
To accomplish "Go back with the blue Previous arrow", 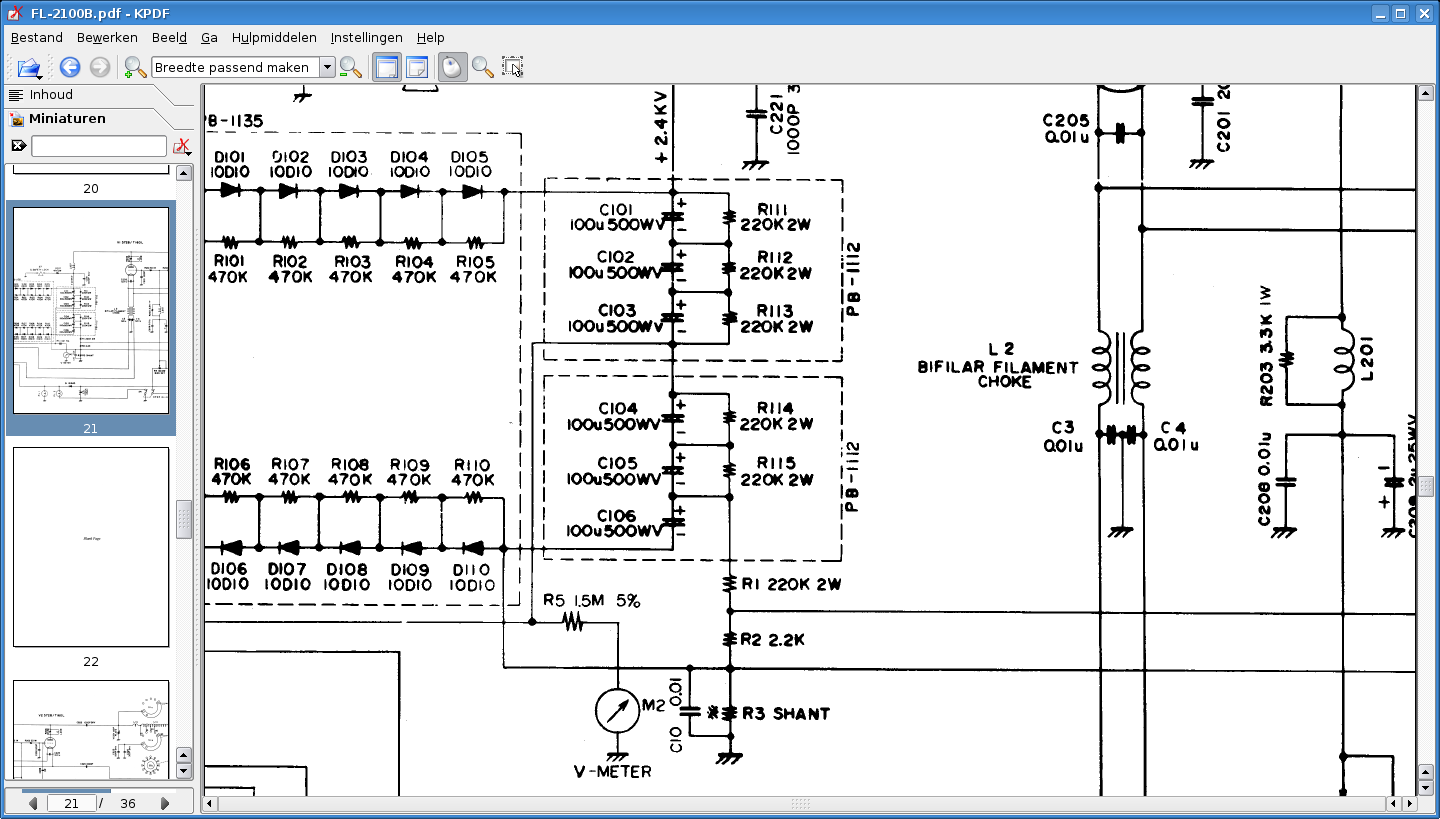I will 70,67.
